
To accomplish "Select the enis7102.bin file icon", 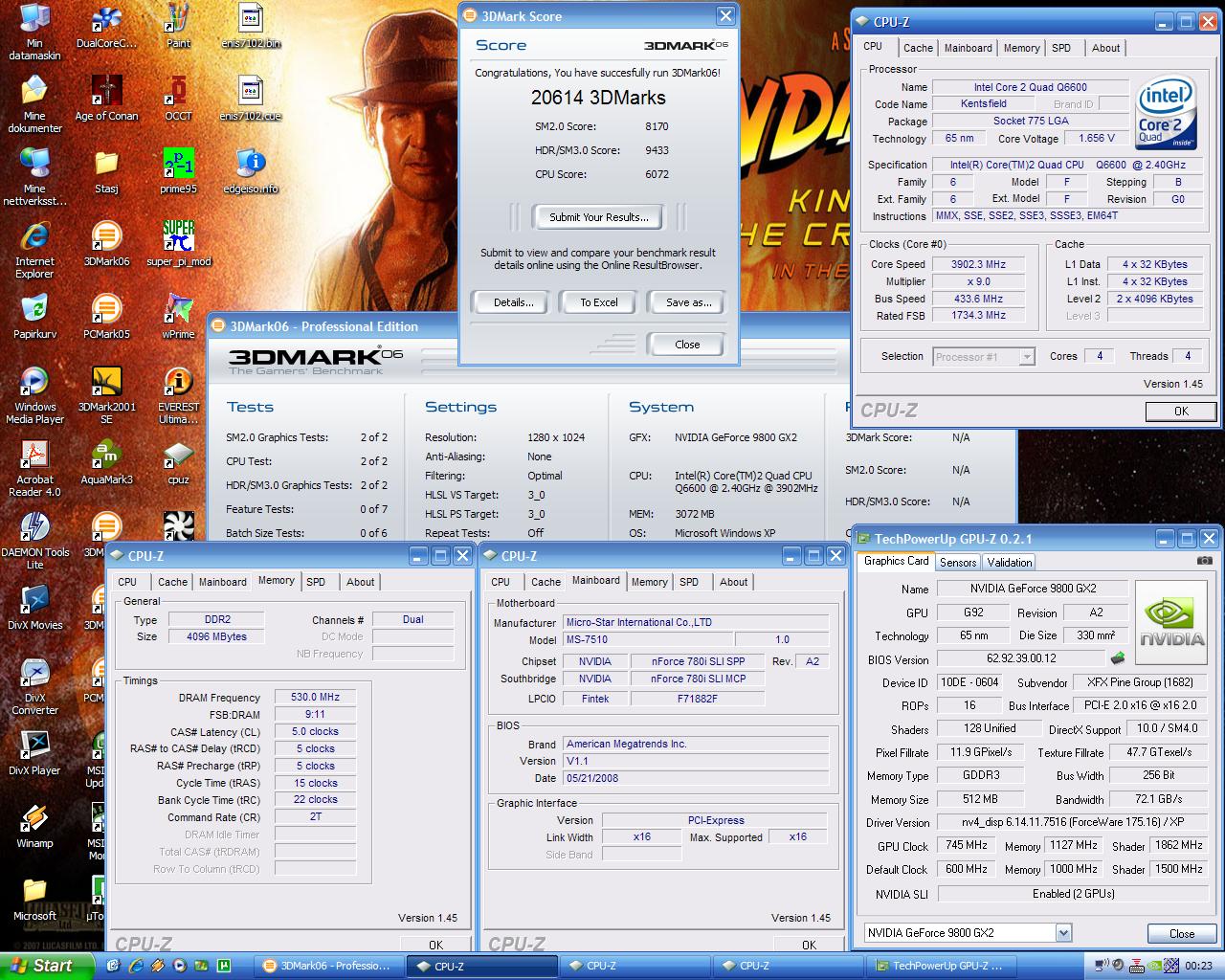I will [250, 26].
